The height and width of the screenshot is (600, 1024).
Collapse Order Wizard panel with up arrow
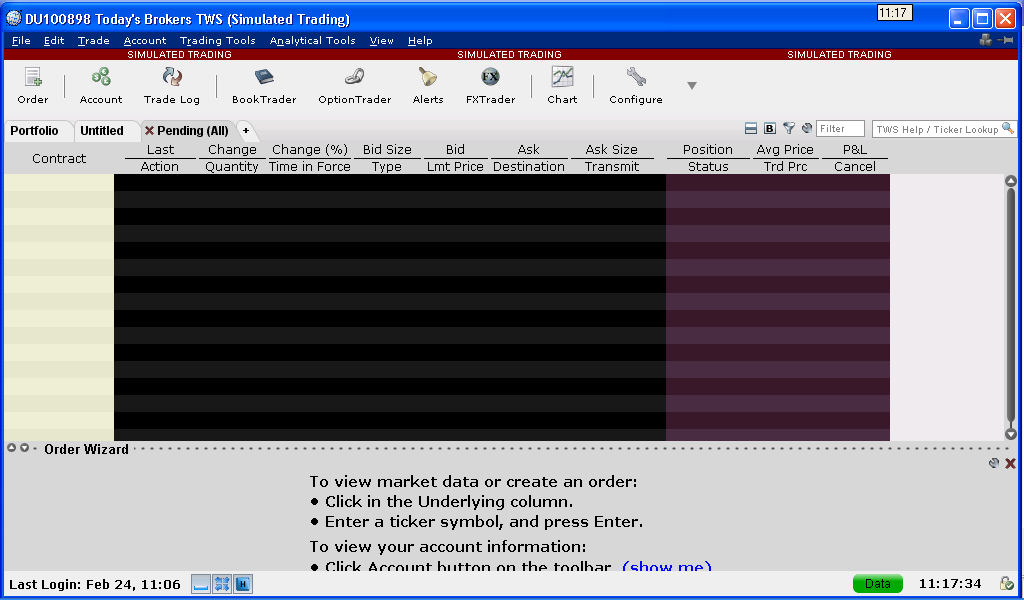11,448
